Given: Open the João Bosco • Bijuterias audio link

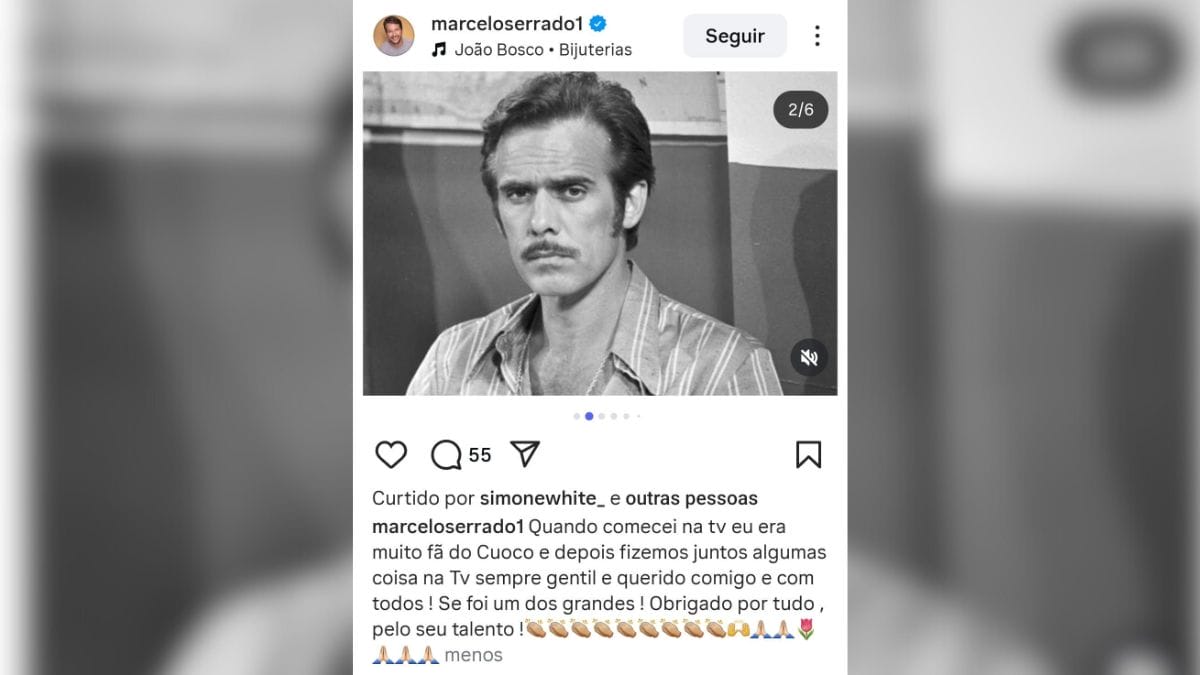Looking at the screenshot, I should pyautogui.click(x=543, y=49).
